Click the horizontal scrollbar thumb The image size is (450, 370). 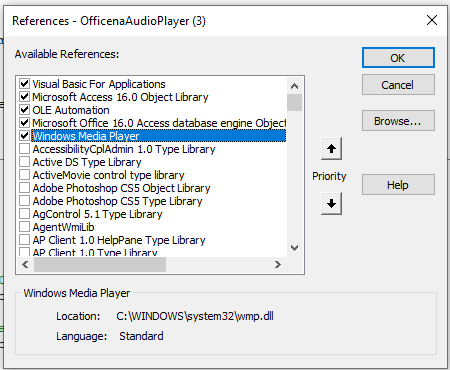[100, 265]
